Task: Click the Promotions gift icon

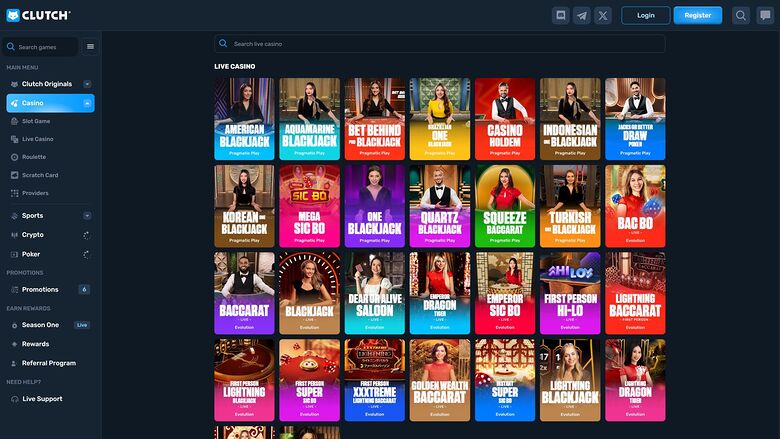Action: pos(14,289)
